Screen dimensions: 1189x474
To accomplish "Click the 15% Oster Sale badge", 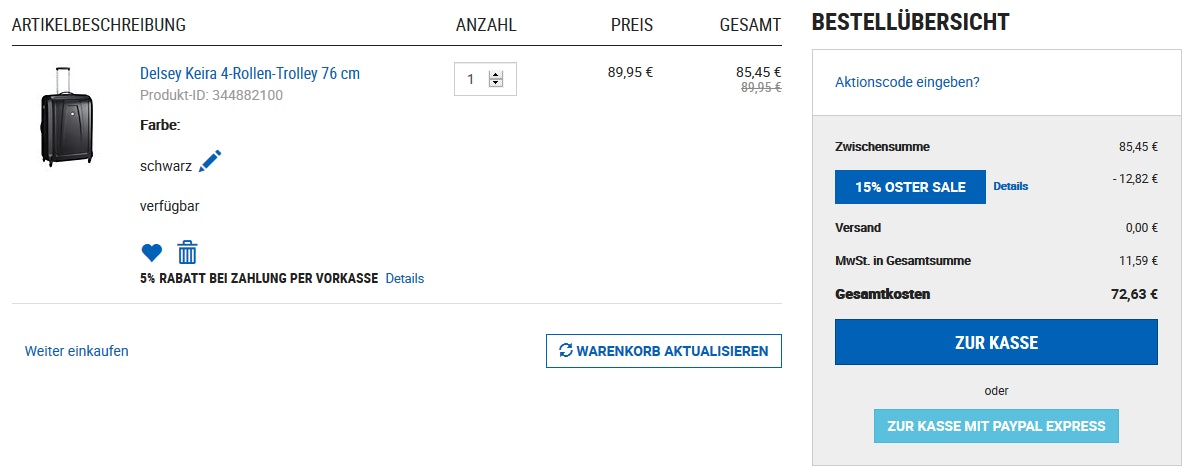I will point(910,187).
